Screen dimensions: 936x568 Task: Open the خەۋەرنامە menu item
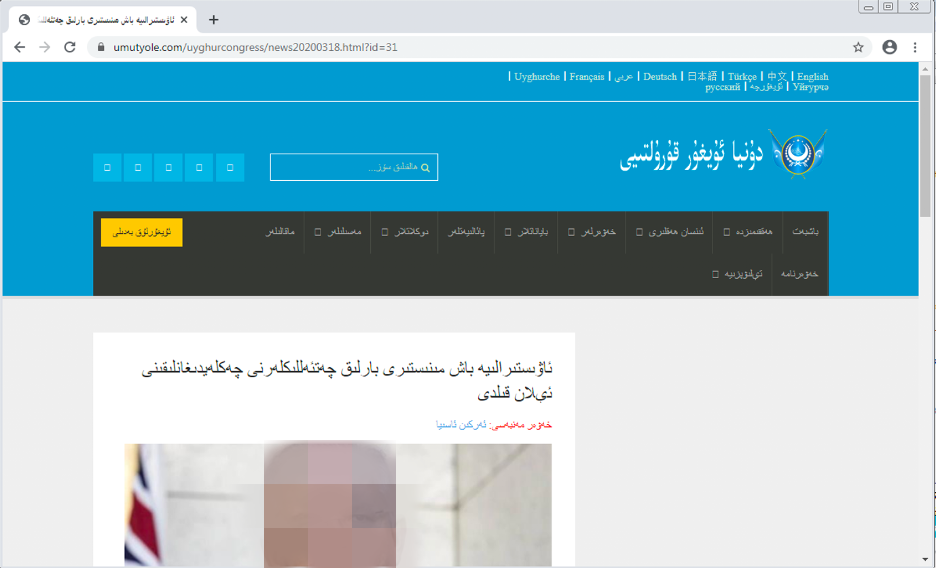coord(800,274)
